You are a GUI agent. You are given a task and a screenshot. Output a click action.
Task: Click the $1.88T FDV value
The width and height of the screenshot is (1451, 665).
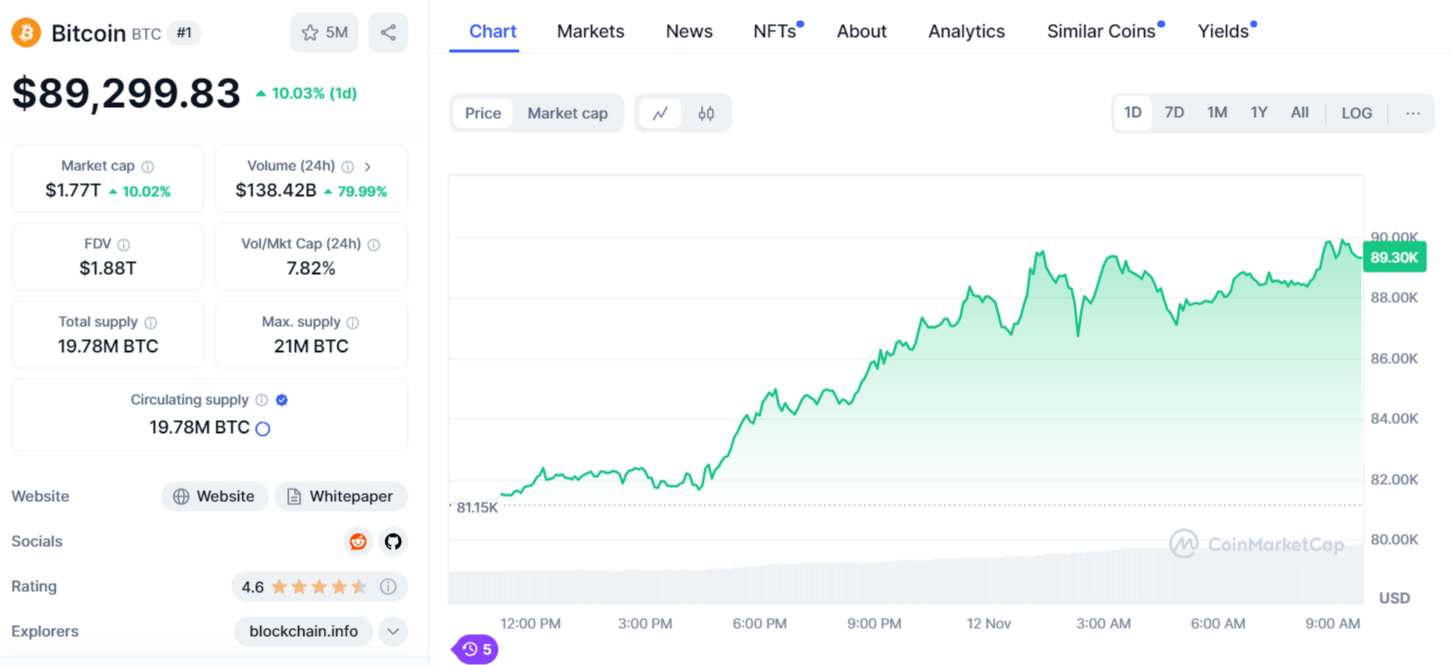coord(108,268)
